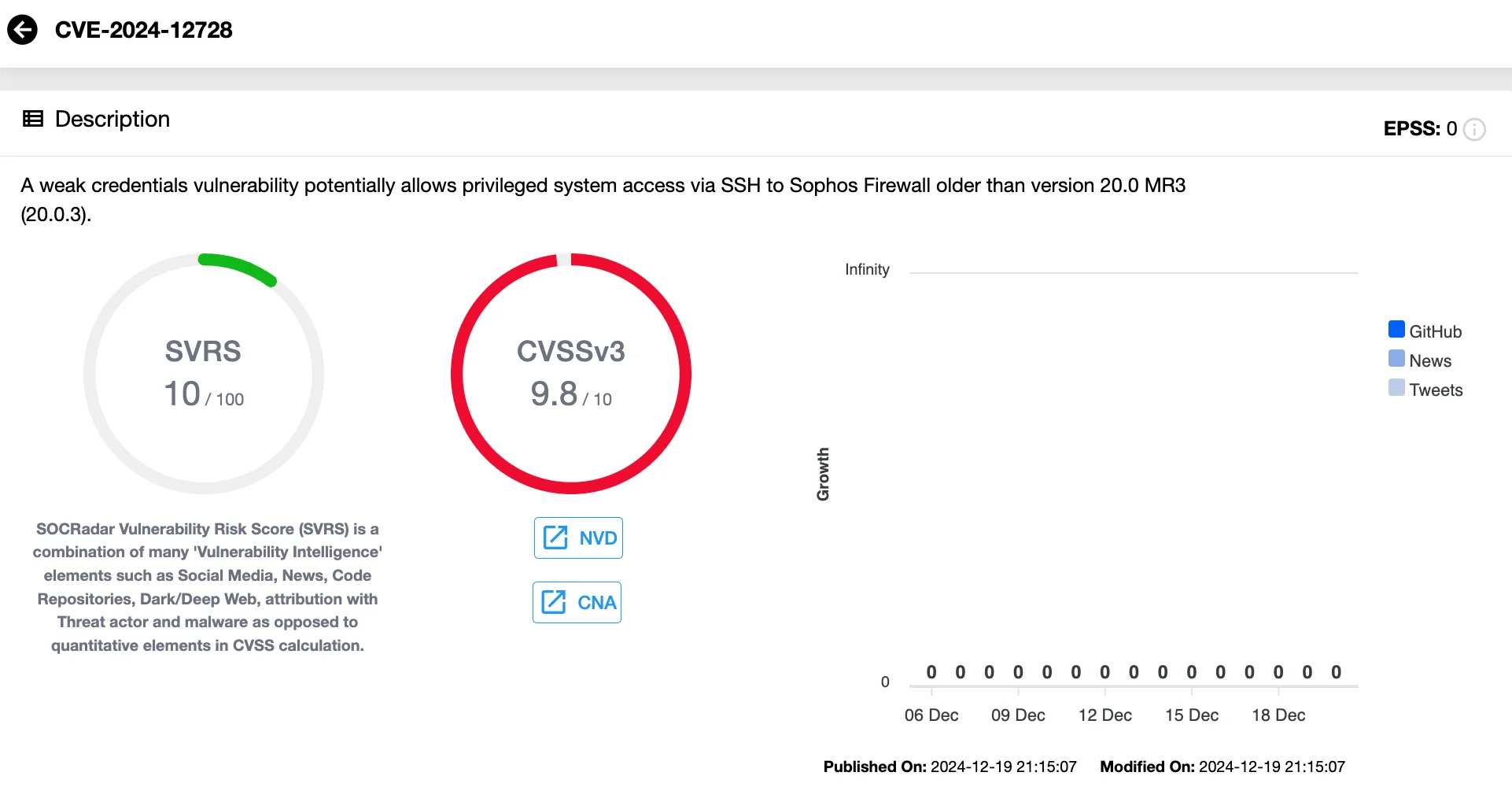The height and width of the screenshot is (787, 1512).
Task: Click the Description heading
Action: [x=112, y=119]
